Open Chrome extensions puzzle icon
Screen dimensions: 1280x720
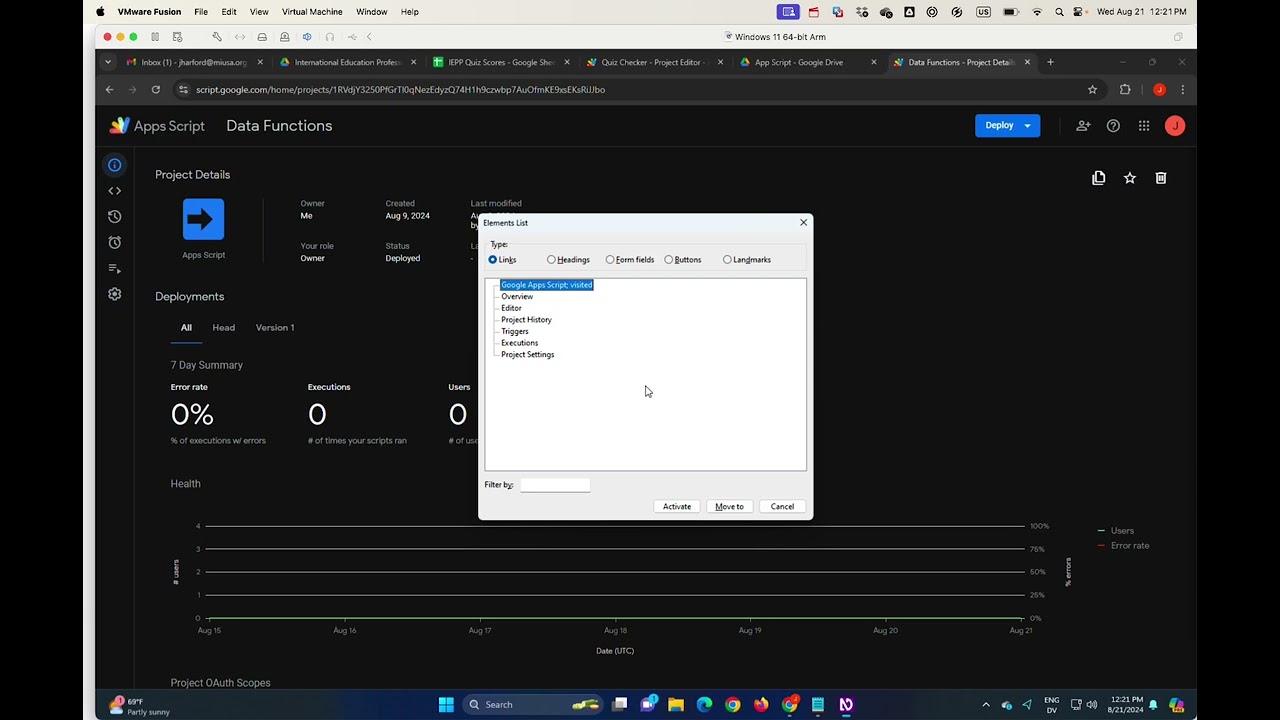[1125, 90]
